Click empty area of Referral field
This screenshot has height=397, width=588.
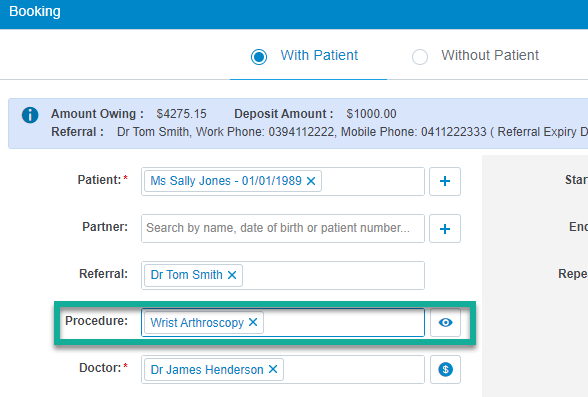pyautogui.click(x=333, y=276)
